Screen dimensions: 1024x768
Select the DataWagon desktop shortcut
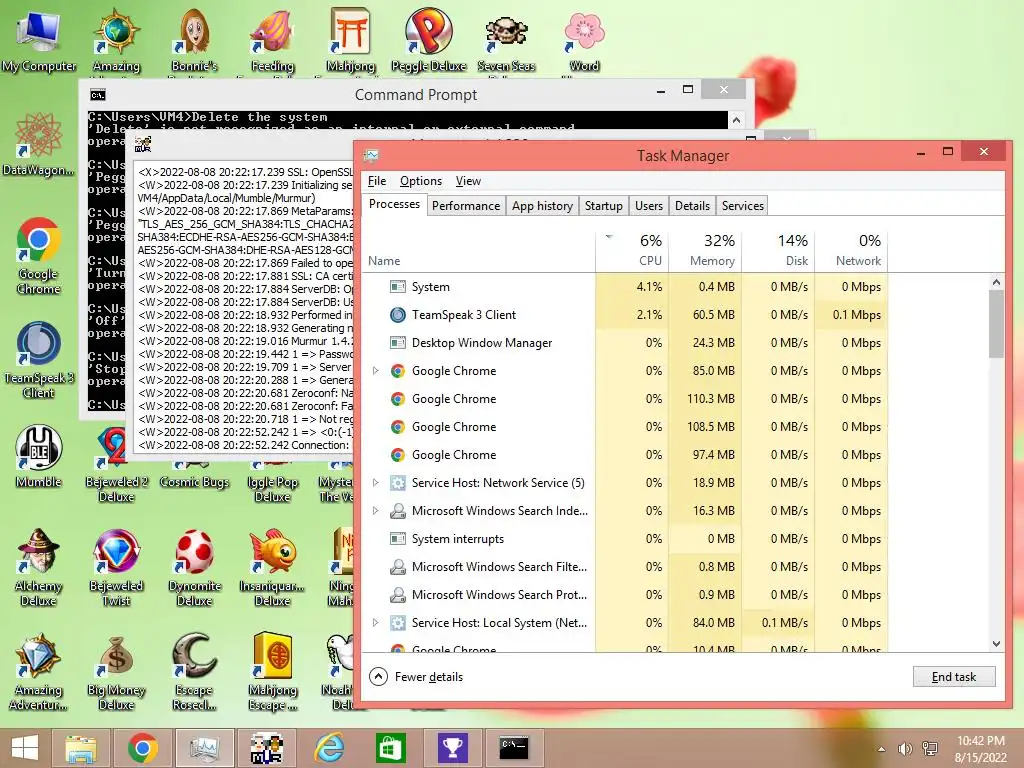click(38, 144)
